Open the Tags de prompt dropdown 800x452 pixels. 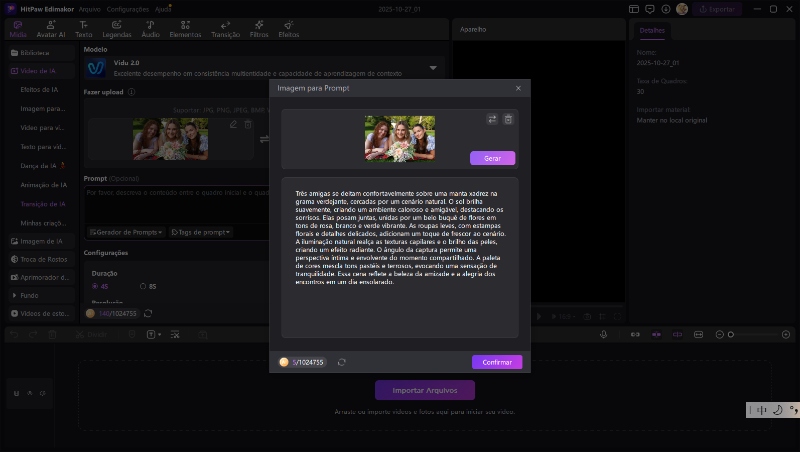coord(200,232)
